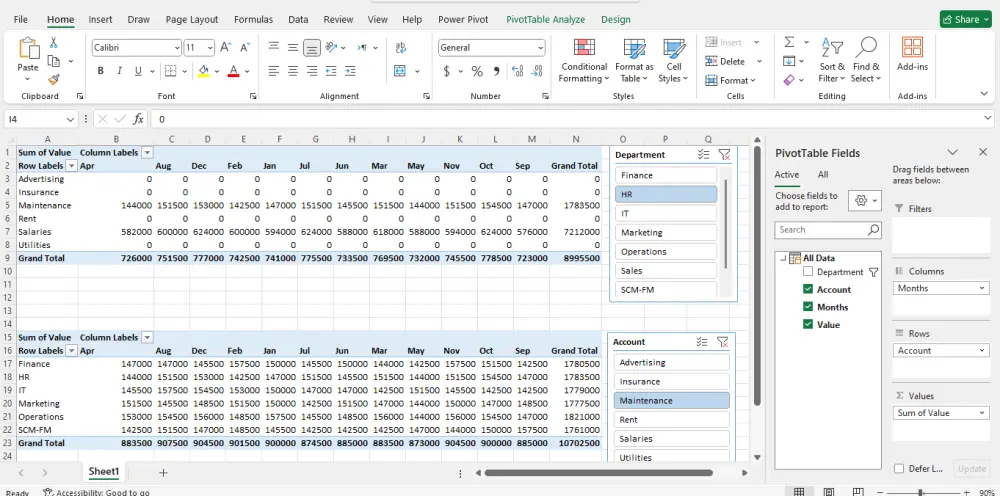
Task: Click the Cut scissors icon
Action: [x=54, y=43]
